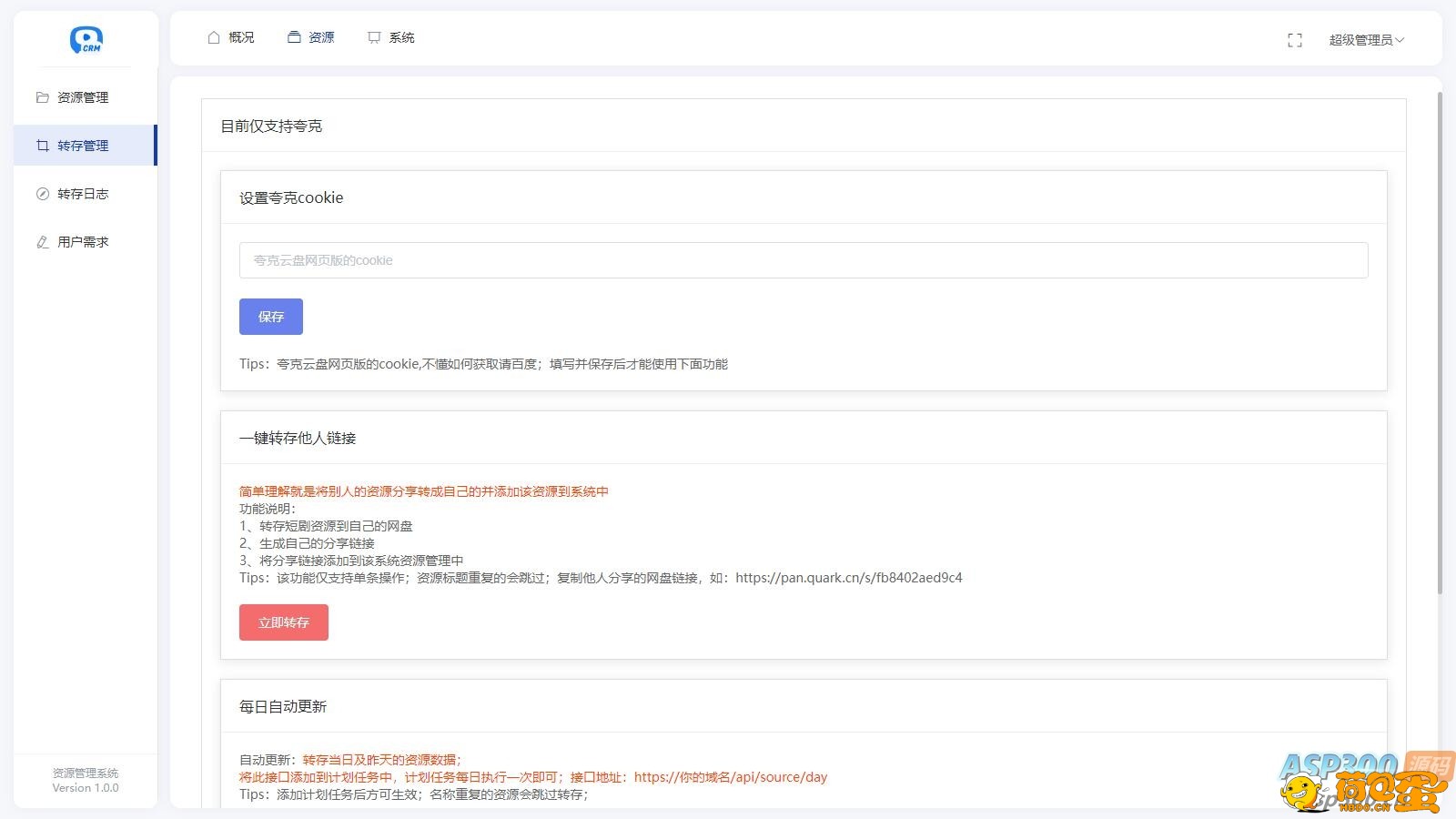Click the cookie Tips text line
The image size is (1456, 819).
point(483,364)
